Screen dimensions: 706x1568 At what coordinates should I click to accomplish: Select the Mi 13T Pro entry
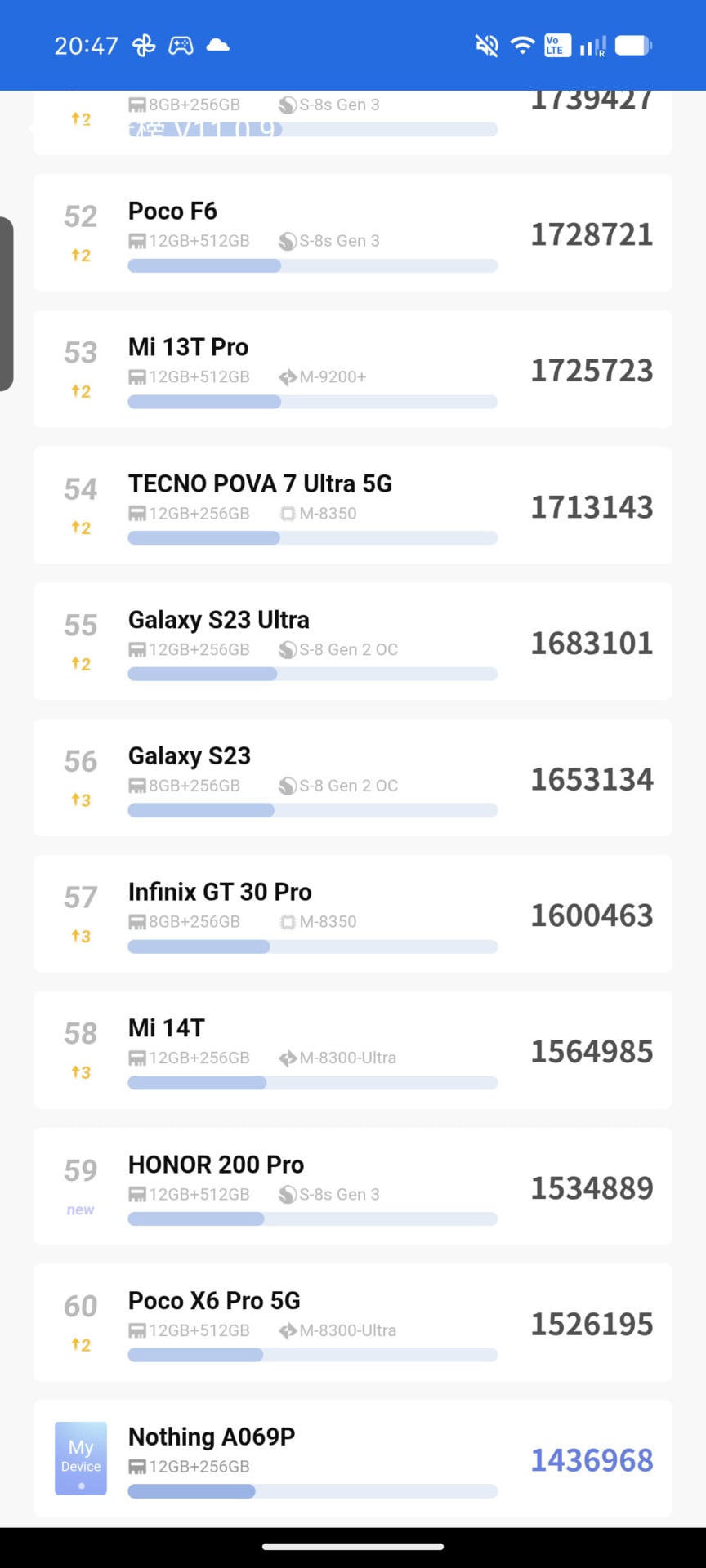(352, 369)
